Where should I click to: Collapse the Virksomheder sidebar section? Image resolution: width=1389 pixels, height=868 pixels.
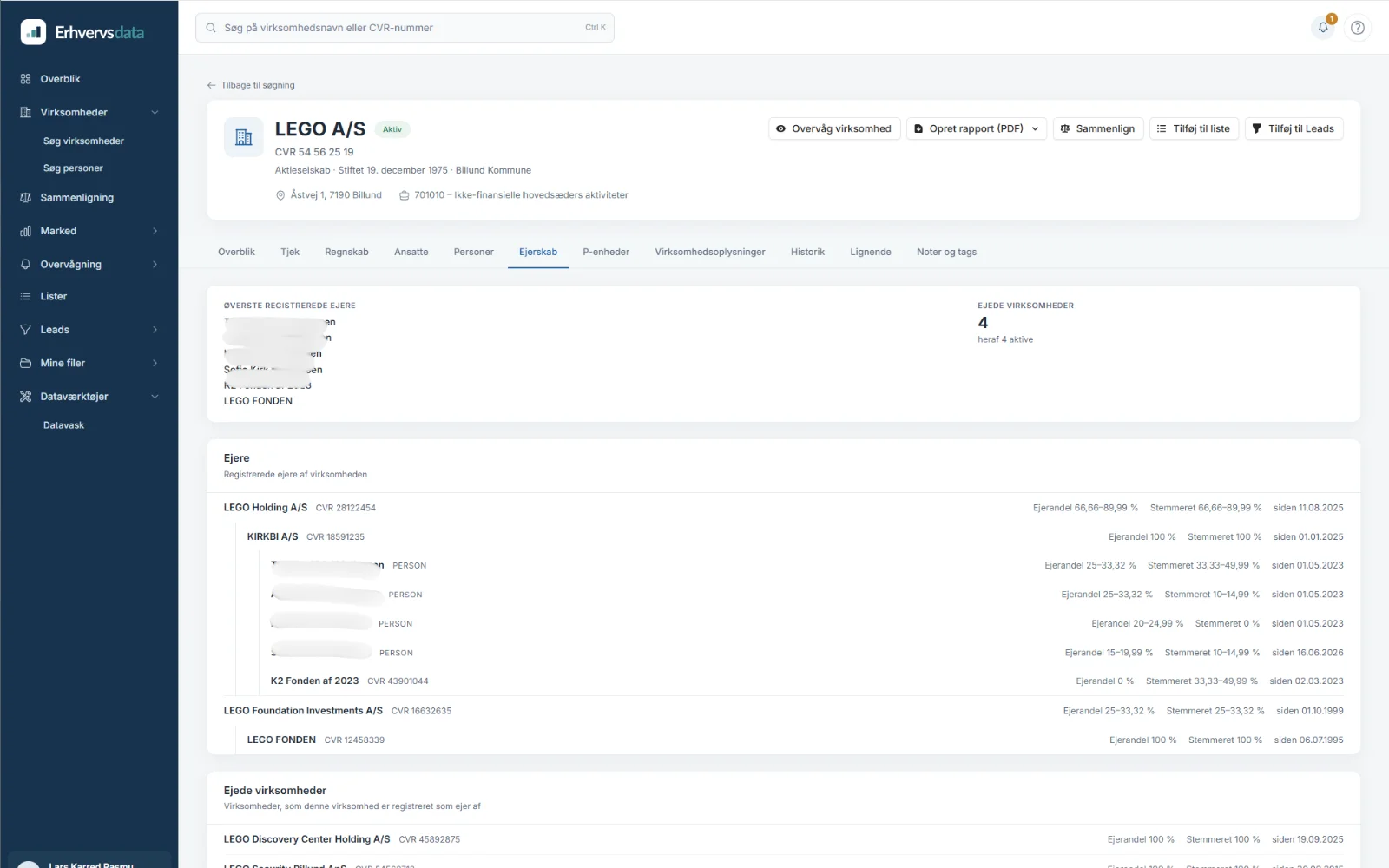pos(155,113)
